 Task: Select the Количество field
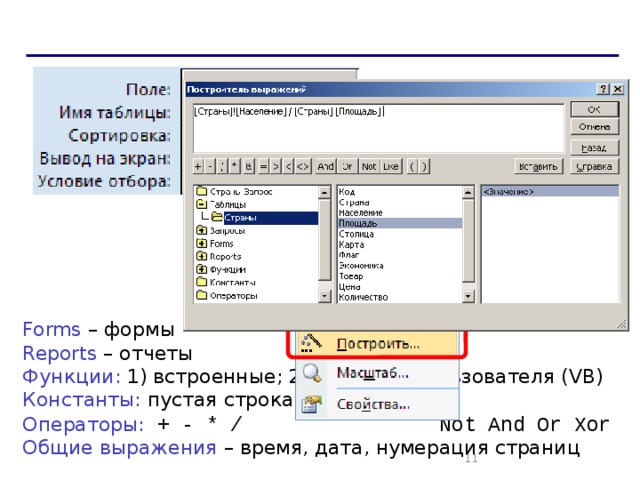pyautogui.click(x=400, y=297)
